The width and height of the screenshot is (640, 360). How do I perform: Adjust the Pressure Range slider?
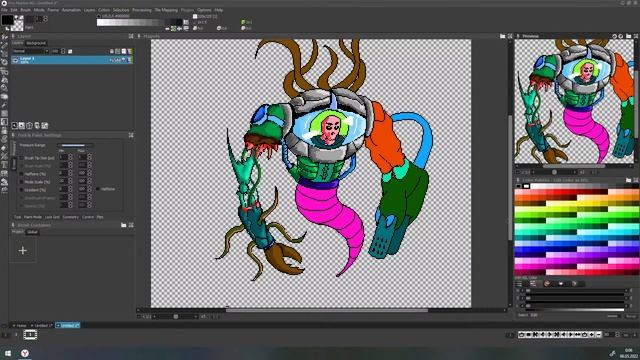pyautogui.click(x=75, y=145)
